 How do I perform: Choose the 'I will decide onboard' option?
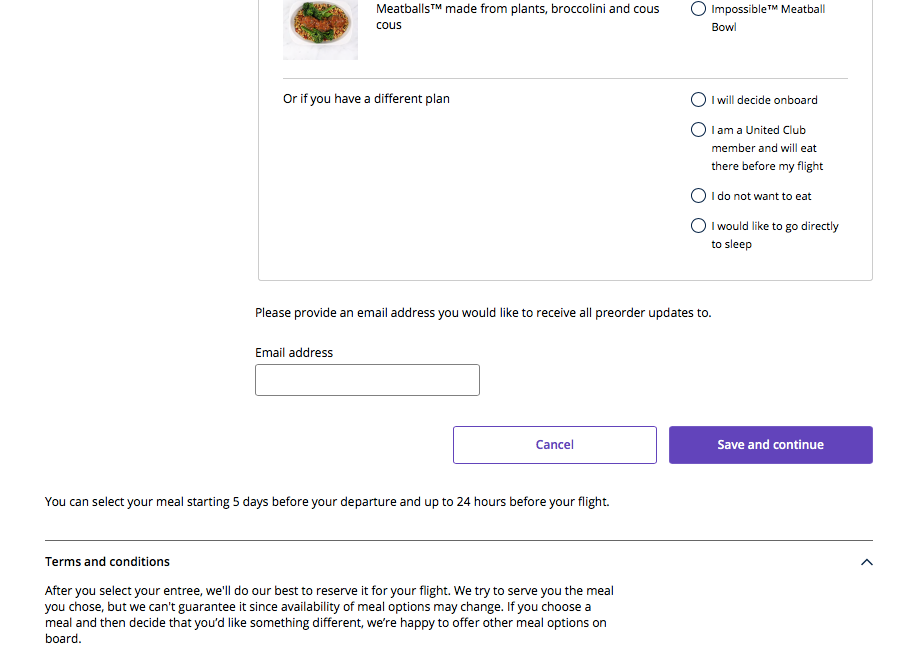point(698,100)
